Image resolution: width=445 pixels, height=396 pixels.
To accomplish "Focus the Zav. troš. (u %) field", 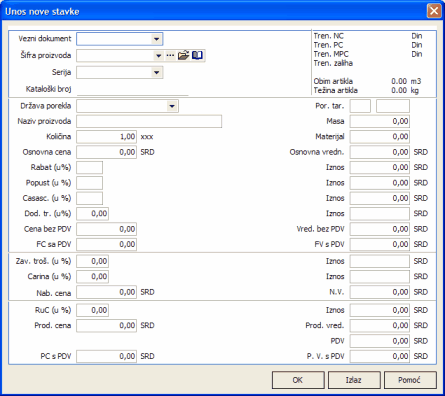I will tap(92, 261).
